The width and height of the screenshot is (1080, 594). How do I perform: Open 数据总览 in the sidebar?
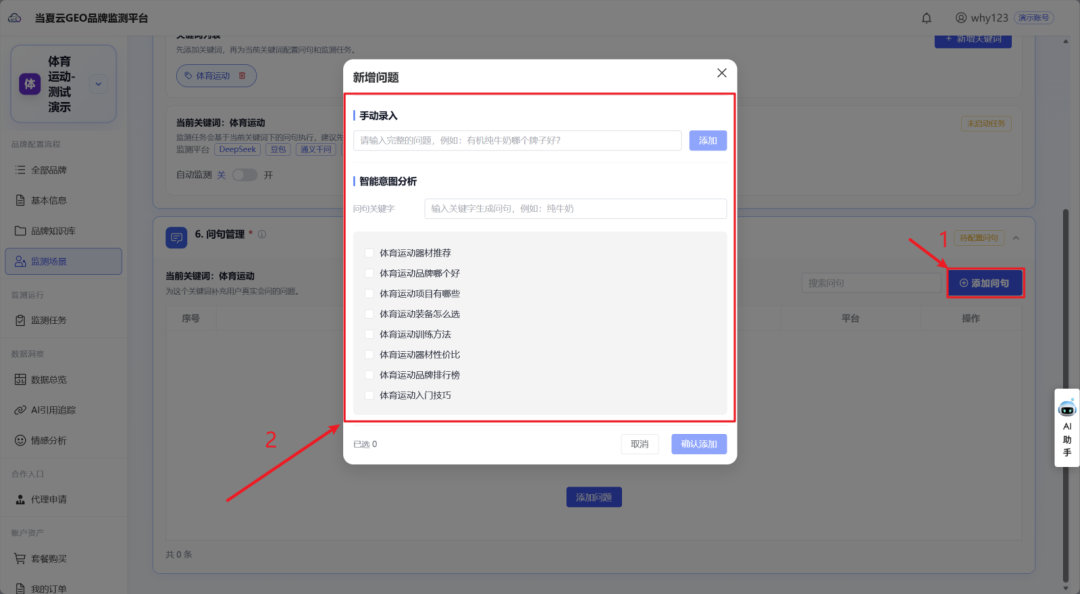tap(63, 380)
